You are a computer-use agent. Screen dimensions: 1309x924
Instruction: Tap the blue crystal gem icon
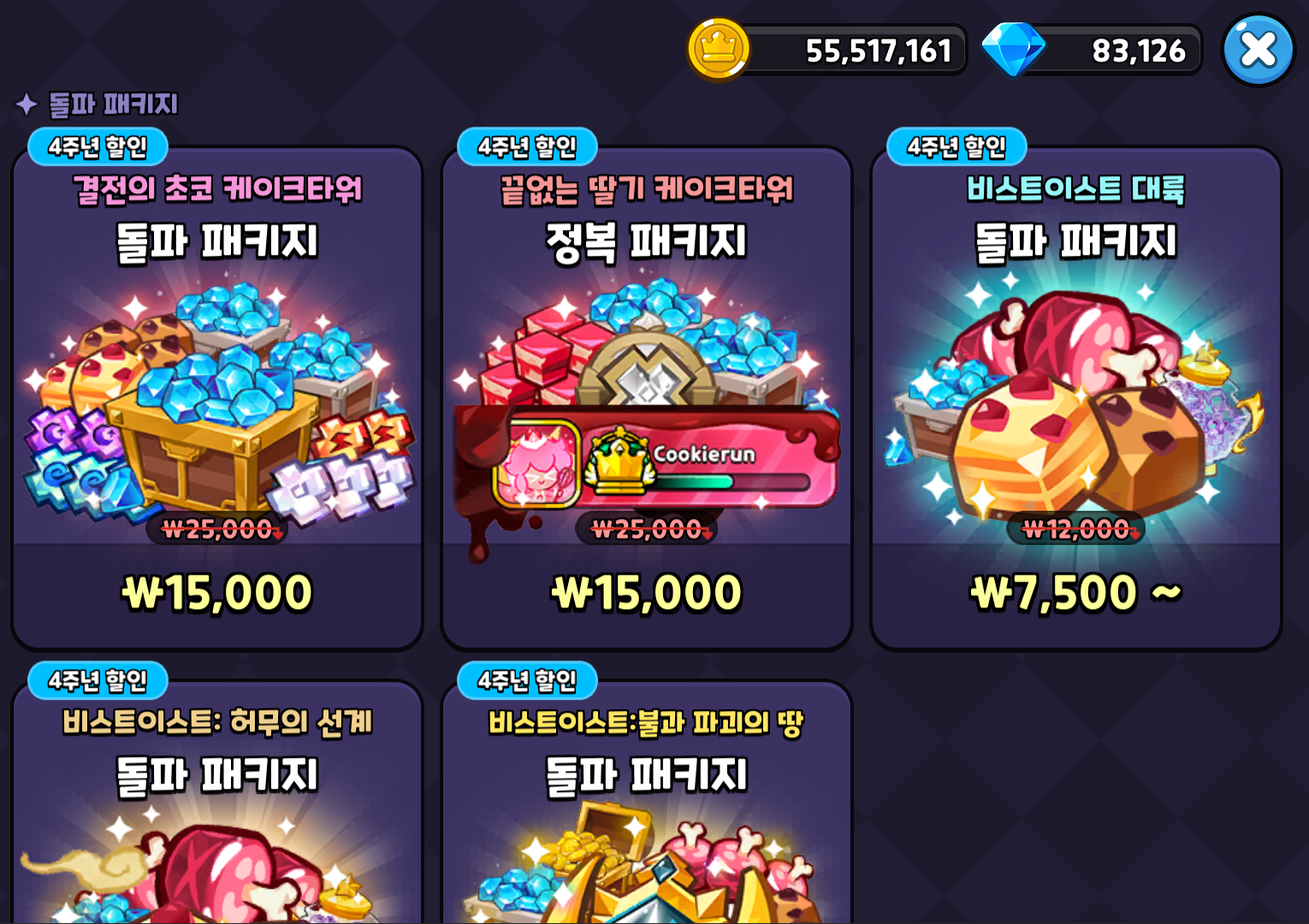click(1013, 50)
